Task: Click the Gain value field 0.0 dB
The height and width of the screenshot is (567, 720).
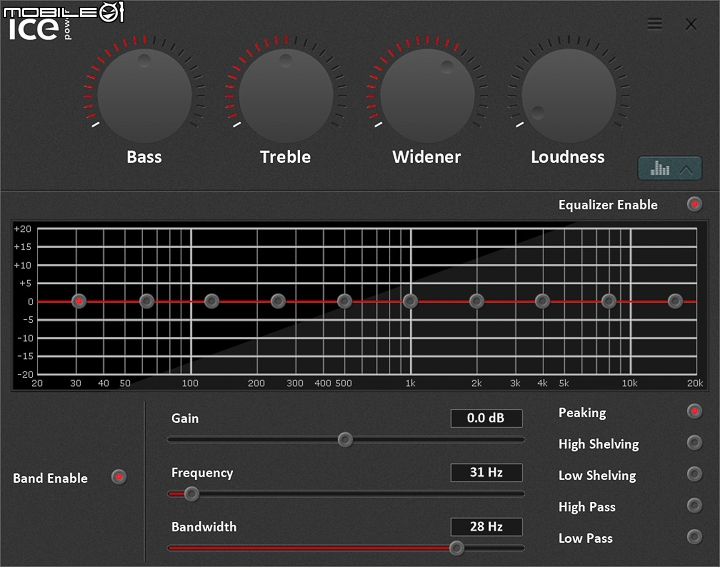Action: coord(486,418)
